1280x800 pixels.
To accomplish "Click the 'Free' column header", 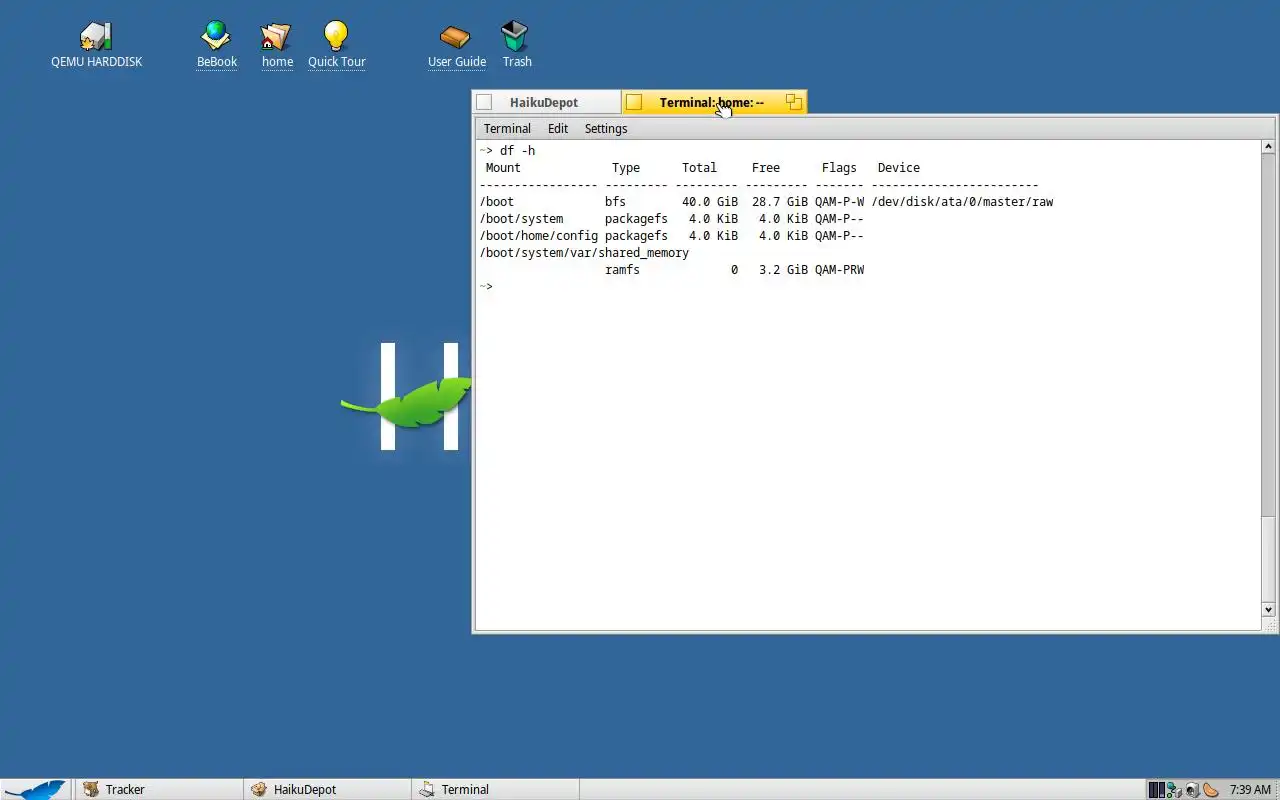I will pos(766,168).
